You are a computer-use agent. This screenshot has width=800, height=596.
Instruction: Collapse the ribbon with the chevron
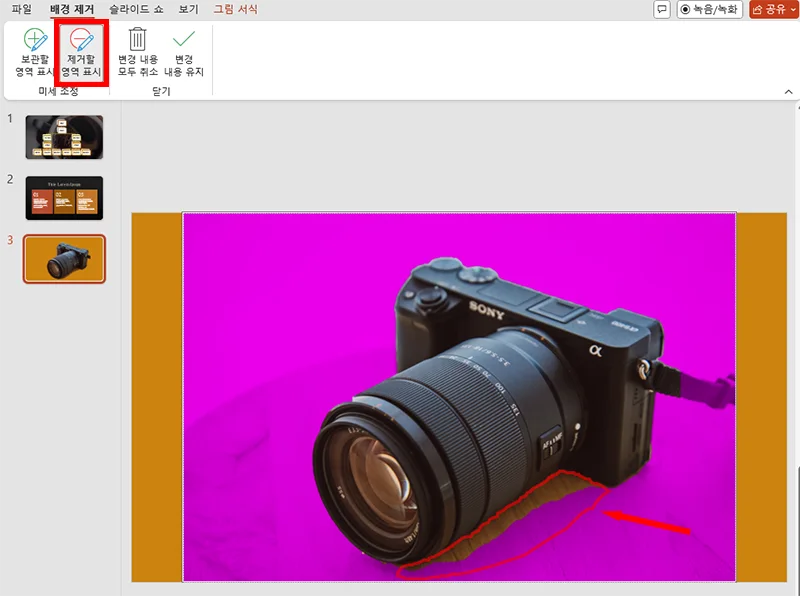[x=788, y=92]
